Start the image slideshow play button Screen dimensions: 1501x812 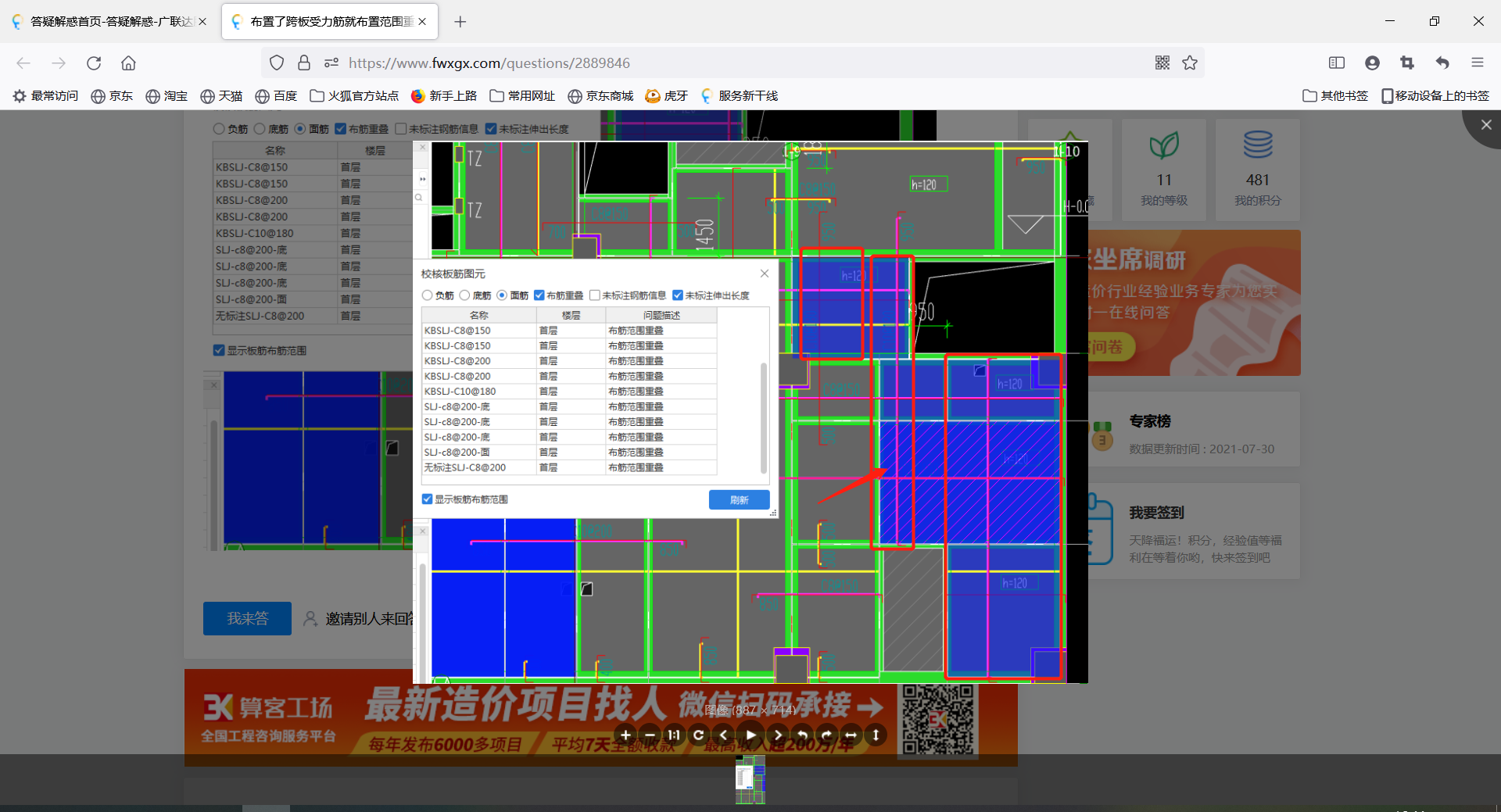tap(751, 735)
